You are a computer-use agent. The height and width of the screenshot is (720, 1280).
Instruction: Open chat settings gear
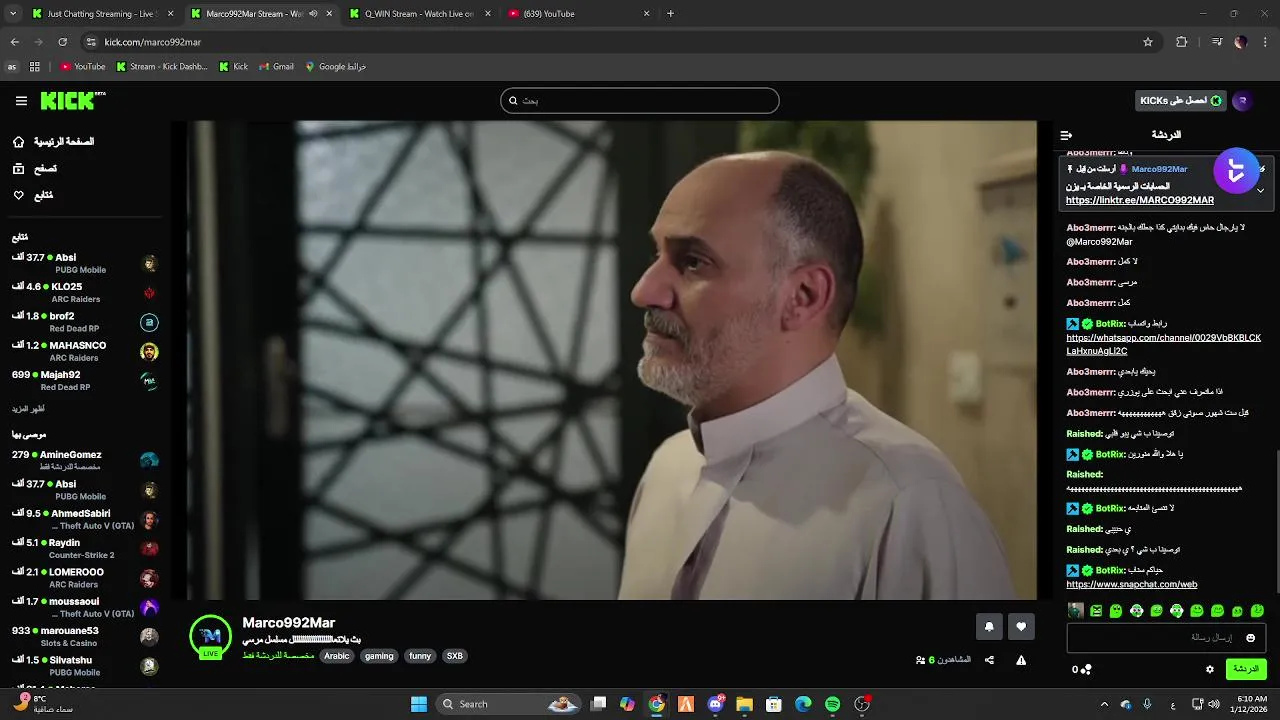(x=1210, y=669)
